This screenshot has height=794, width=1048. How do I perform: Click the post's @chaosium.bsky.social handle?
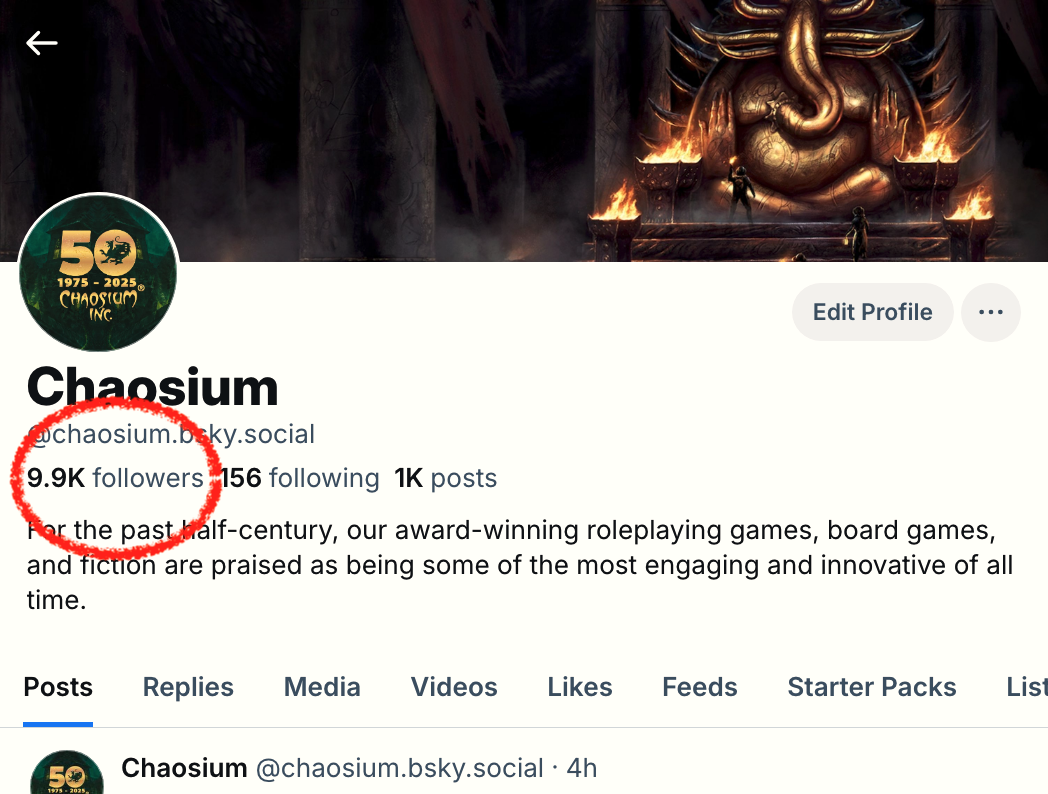click(400, 768)
